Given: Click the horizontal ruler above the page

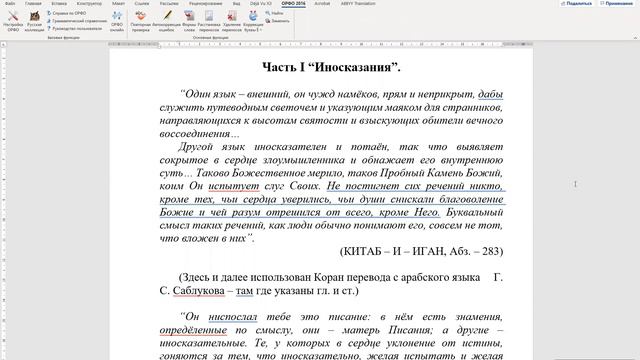Looking at the screenshot, I should (321, 44).
